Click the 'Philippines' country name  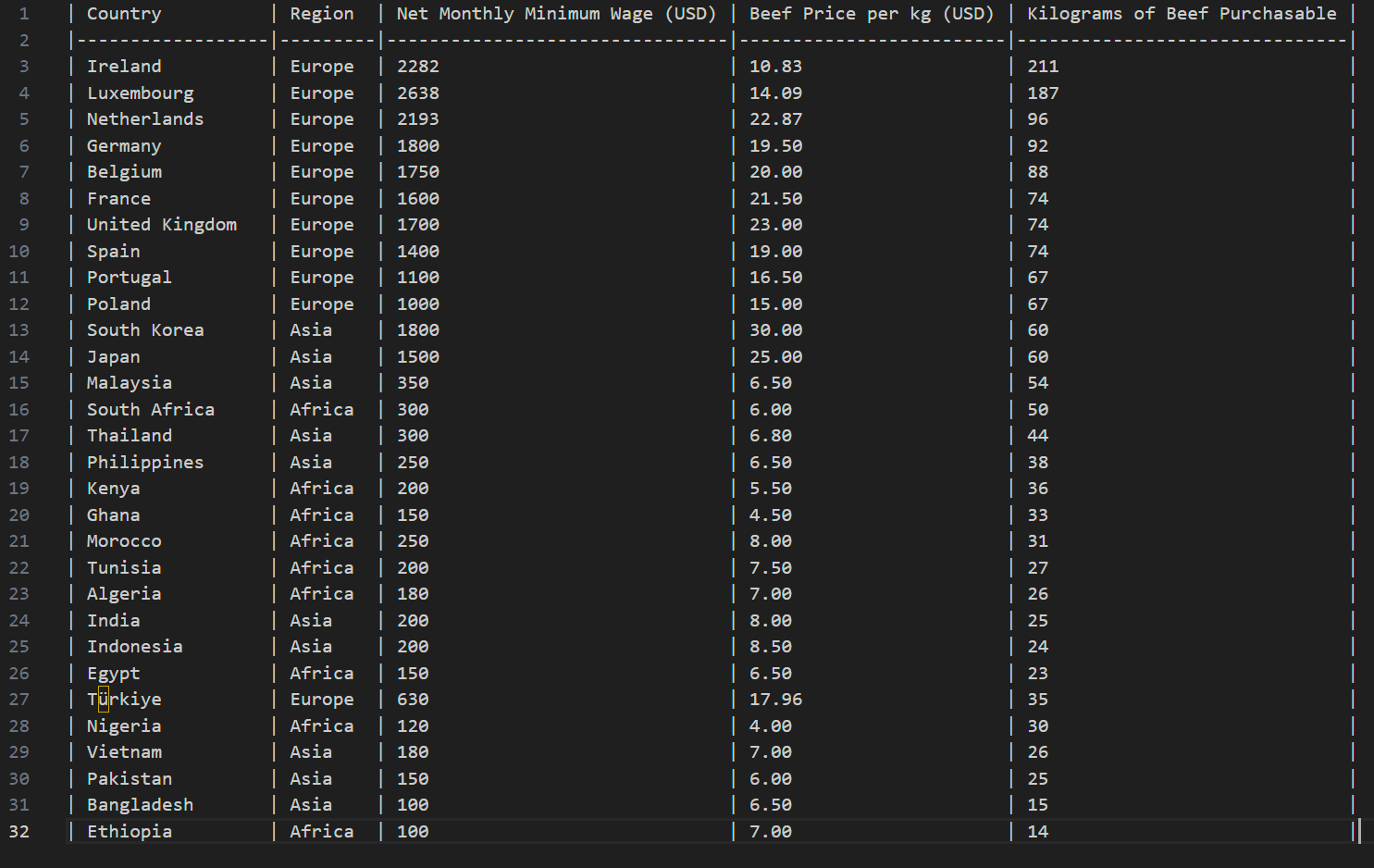[145, 463]
